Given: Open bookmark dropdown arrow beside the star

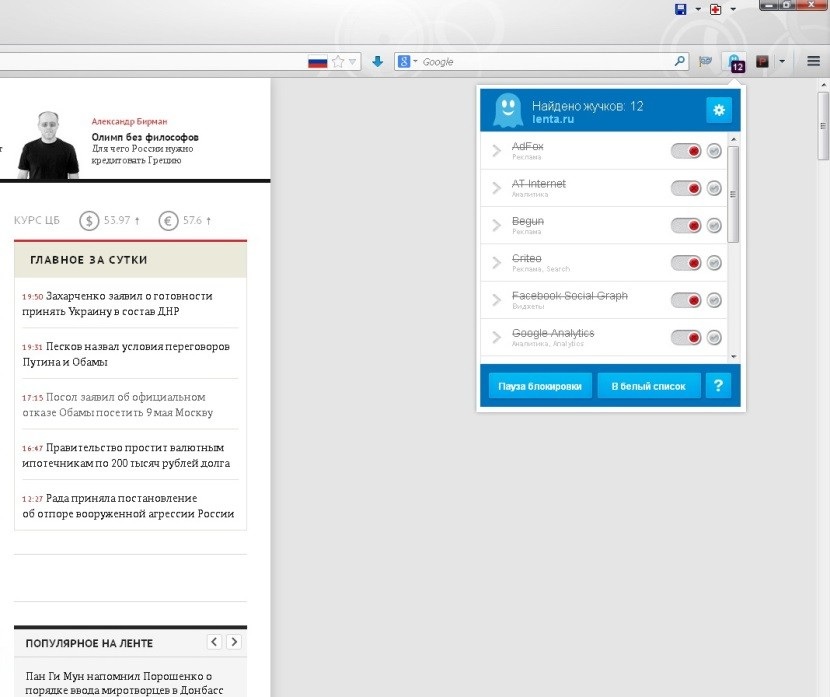Looking at the screenshot, I should click(353, 62).
